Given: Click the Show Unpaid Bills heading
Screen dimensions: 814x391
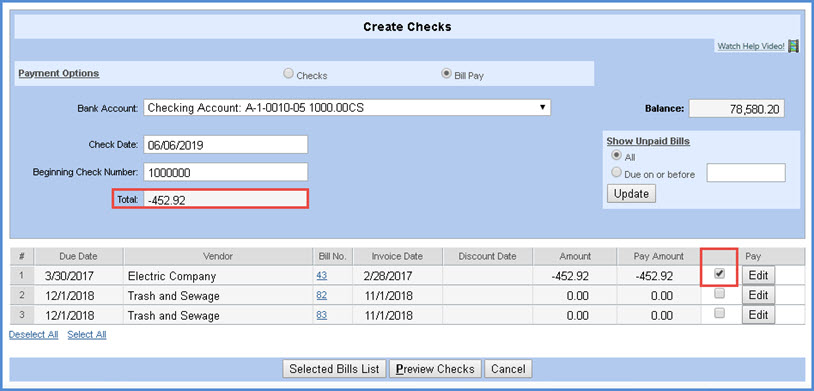Looking at the screenshot, I should tap(648, 141).
